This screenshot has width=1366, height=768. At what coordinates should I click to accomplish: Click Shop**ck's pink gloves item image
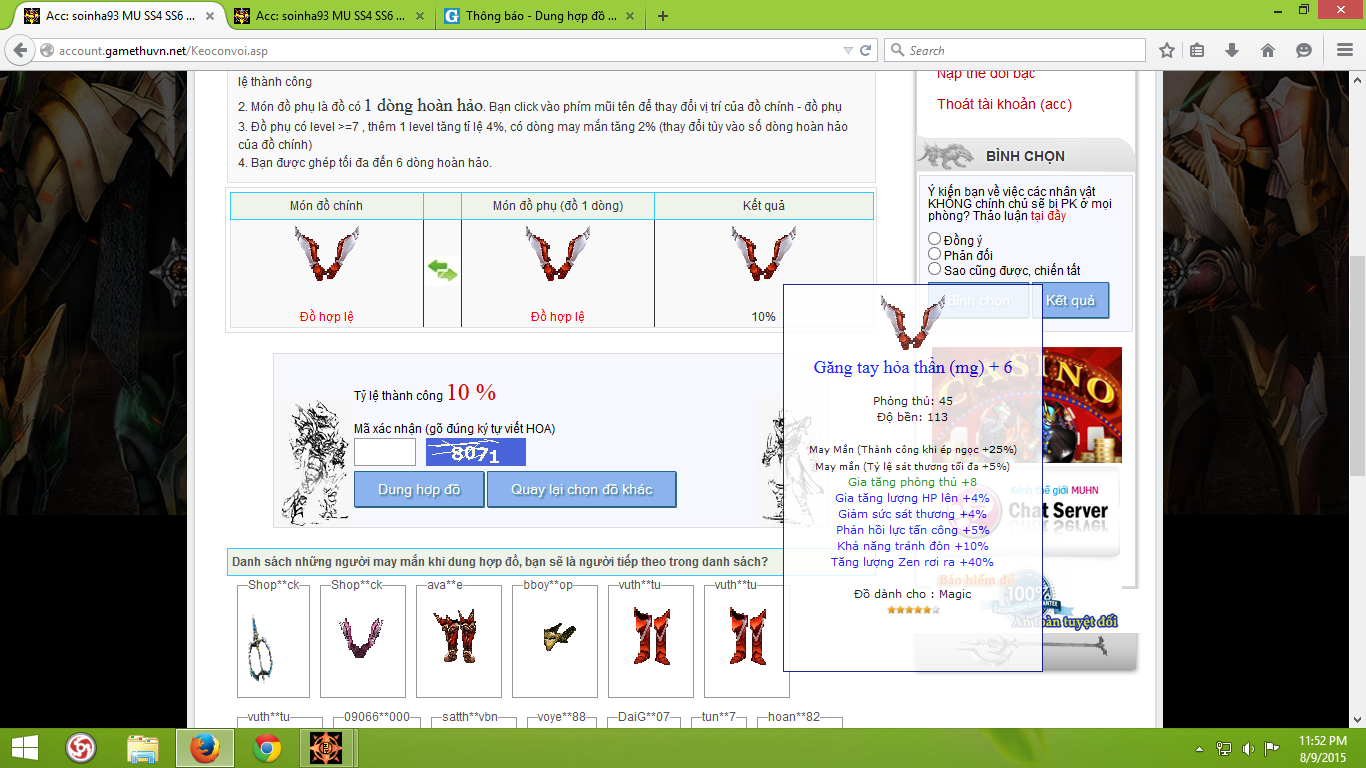click(x=363, y=638)
